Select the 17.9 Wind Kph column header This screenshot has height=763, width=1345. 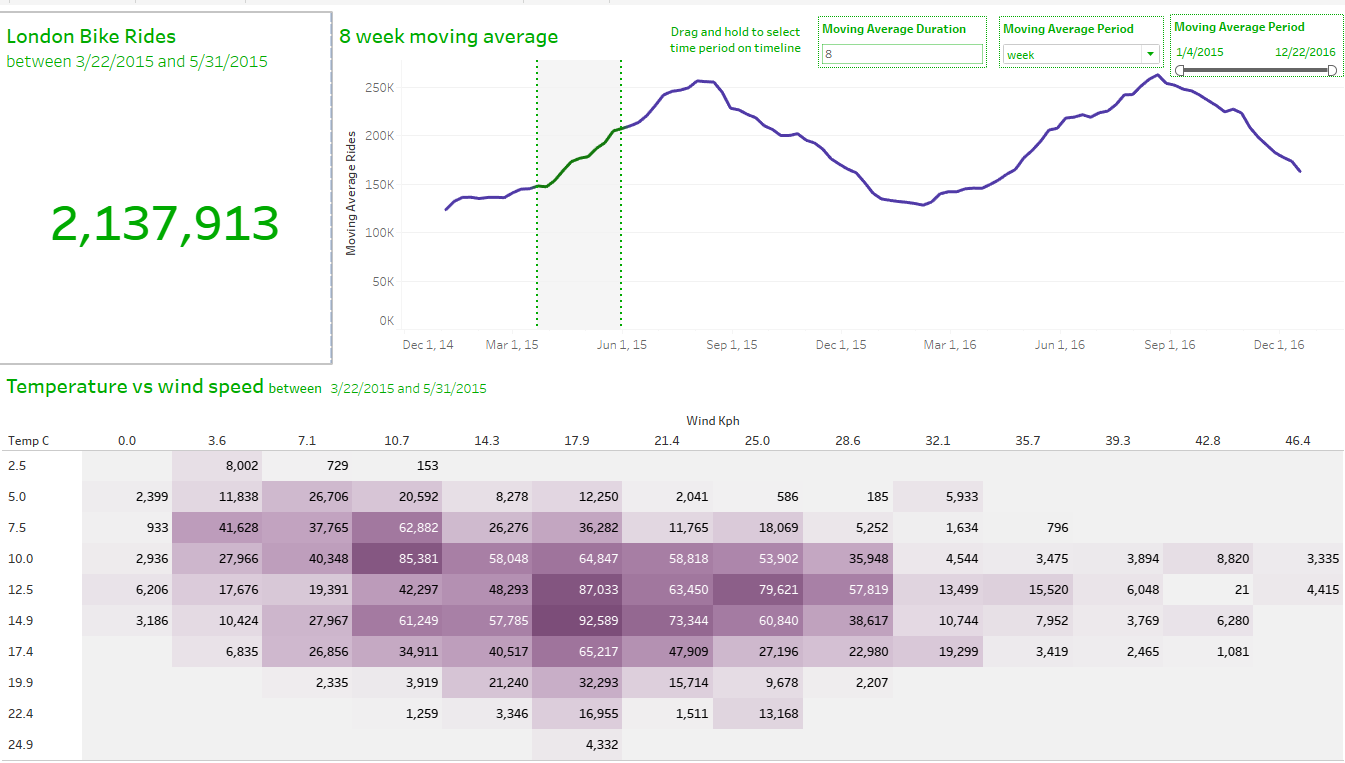click(x=577, y=441)
